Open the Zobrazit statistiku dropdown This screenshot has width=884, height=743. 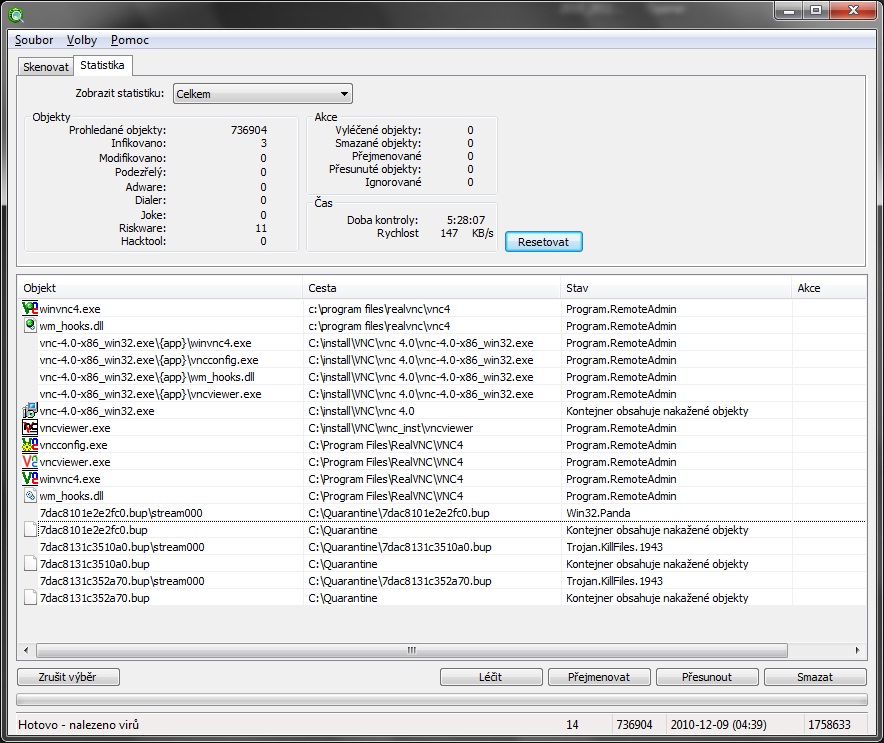tap(263, 94)
